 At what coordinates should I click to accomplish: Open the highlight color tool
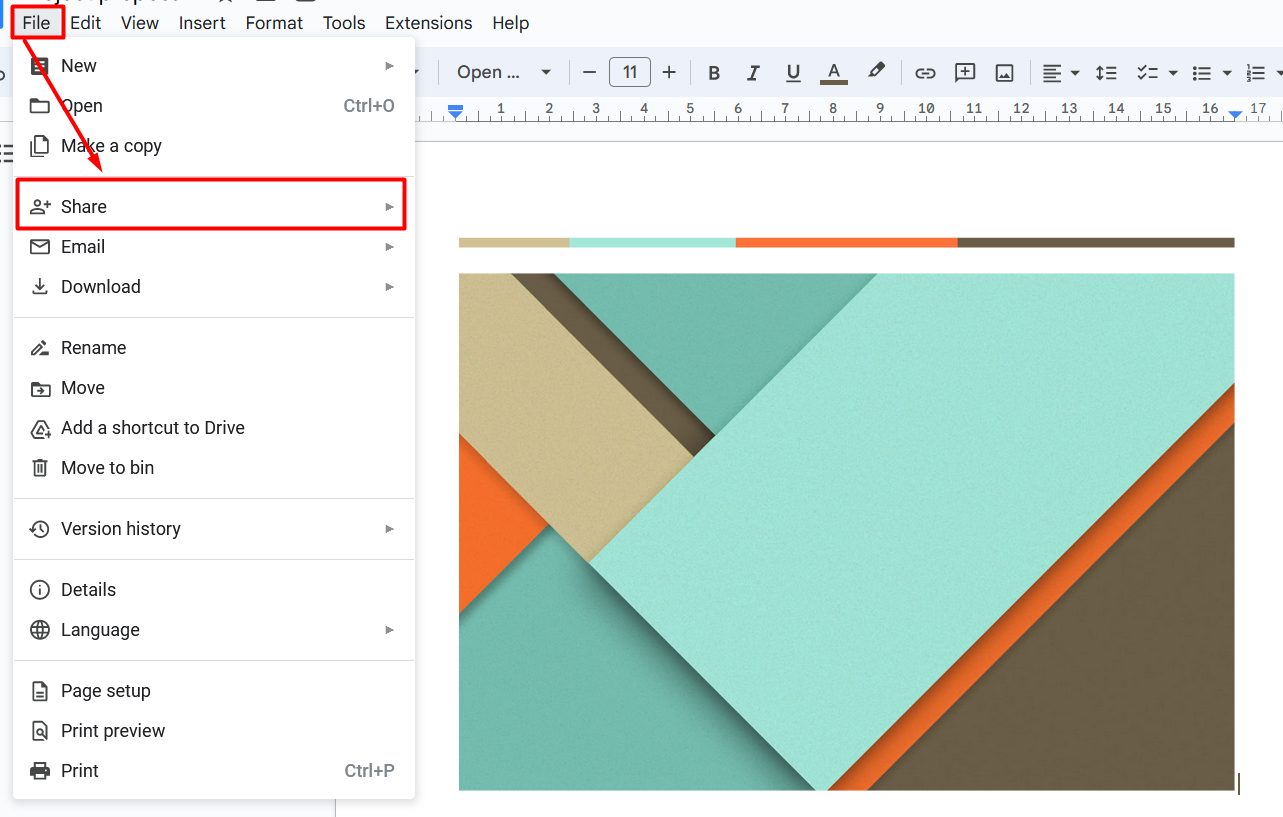pos(876,72)
